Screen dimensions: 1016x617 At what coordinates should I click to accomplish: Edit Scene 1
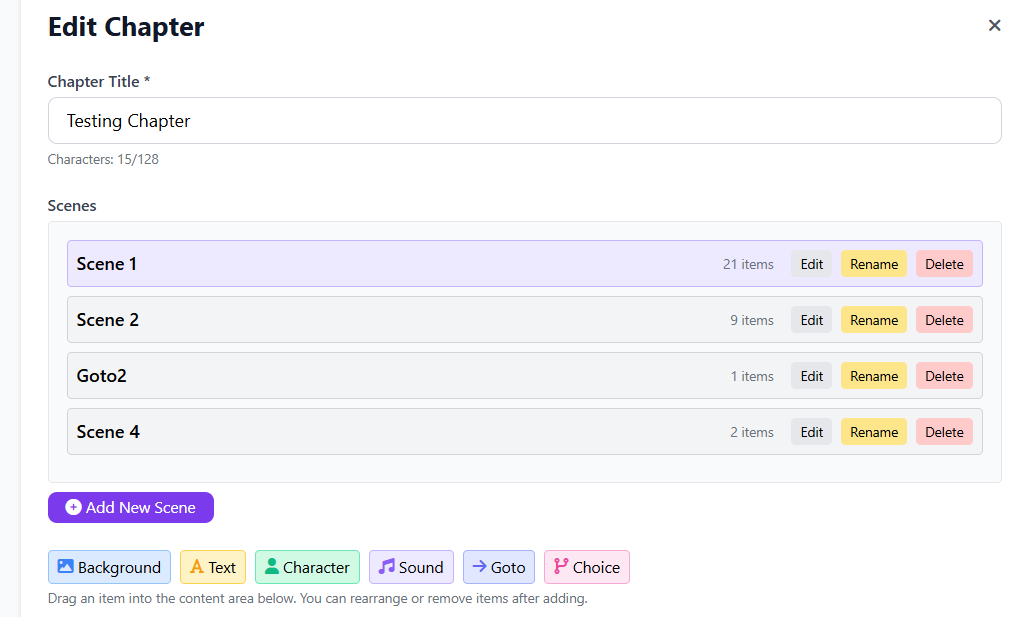[x=811, y=264]
